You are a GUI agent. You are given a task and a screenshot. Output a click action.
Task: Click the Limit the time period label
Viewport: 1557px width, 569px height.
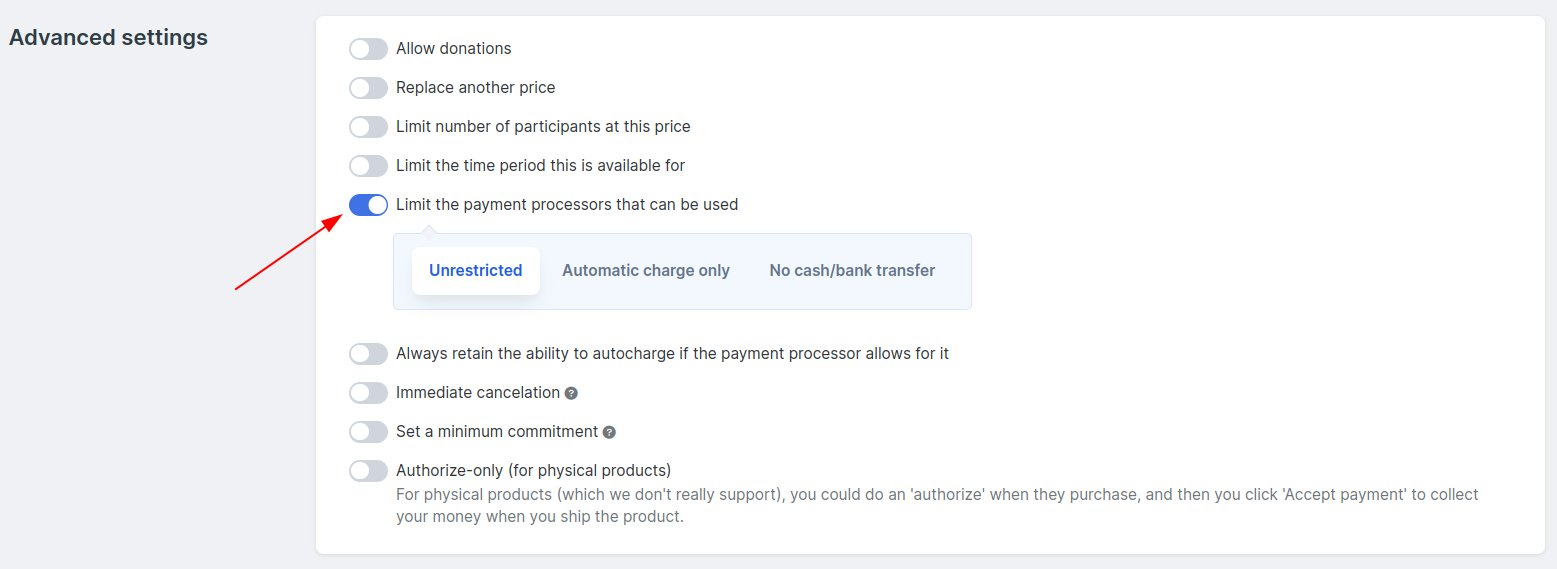pyautogui.click(x=541, y=166)
